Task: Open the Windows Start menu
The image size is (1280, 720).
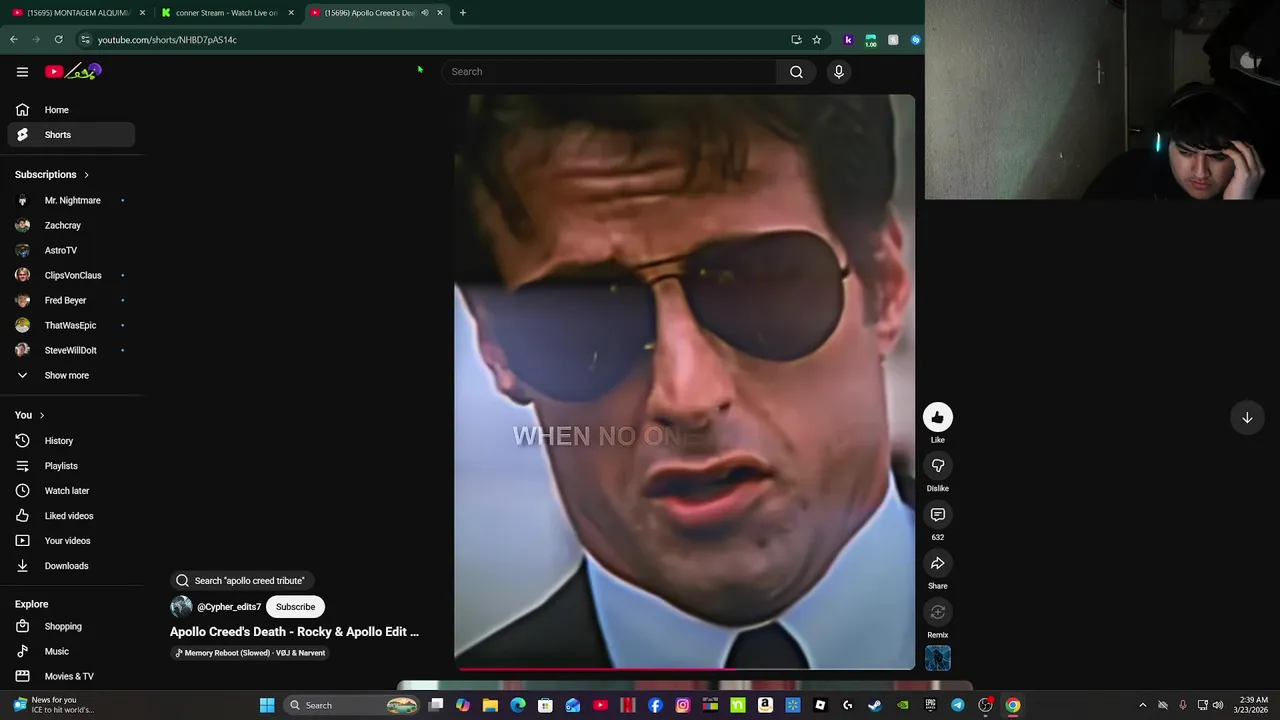Action: click(267, 705)
